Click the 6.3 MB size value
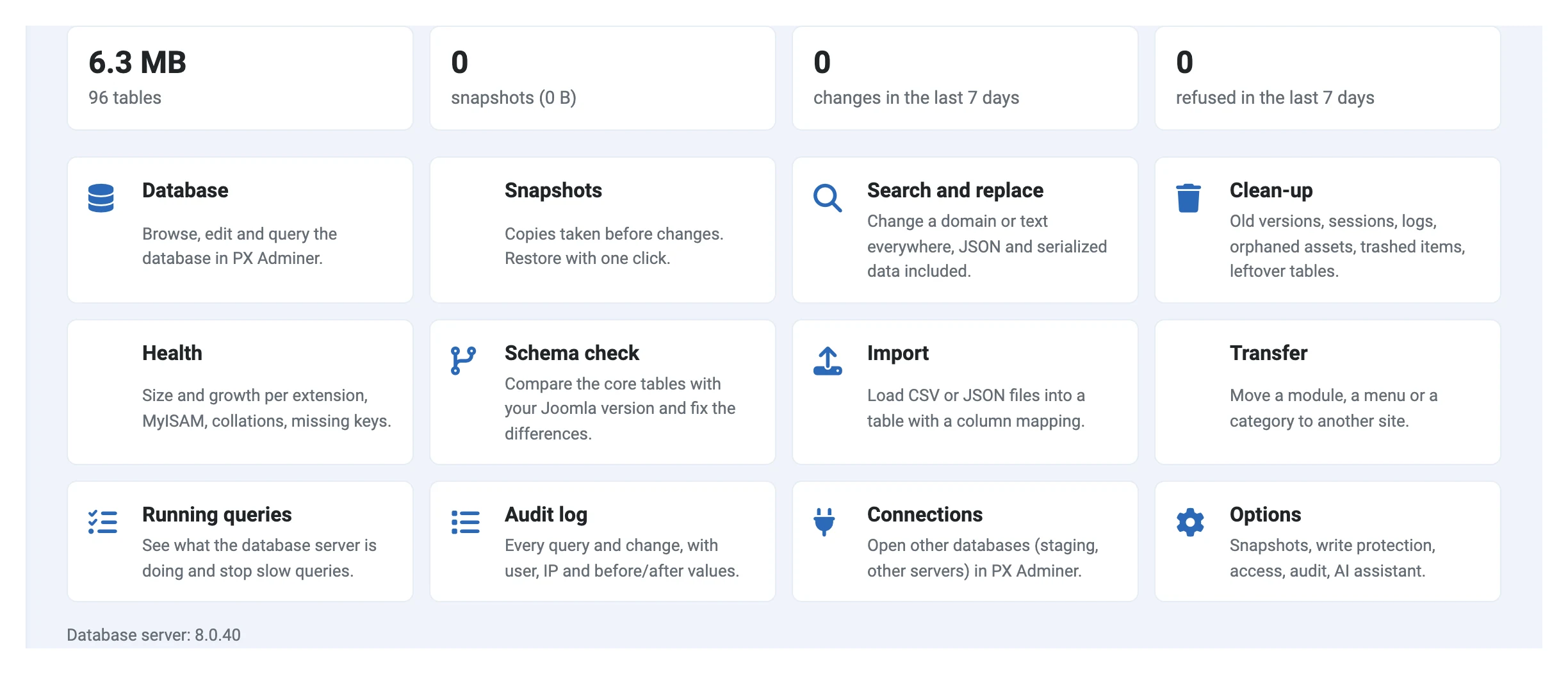Viewport: 1568px width, 674px height. [x=137, y=63]
